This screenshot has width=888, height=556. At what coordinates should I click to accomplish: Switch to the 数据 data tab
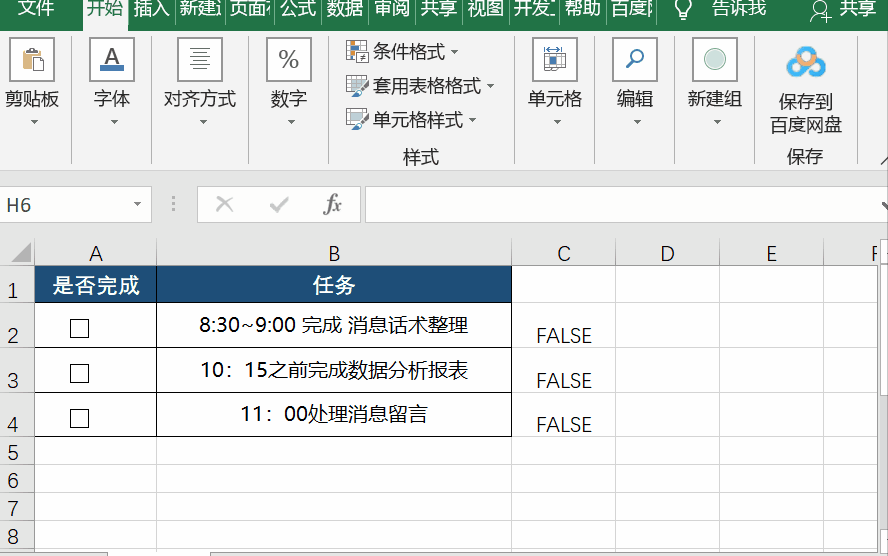(x=345, y=8)
